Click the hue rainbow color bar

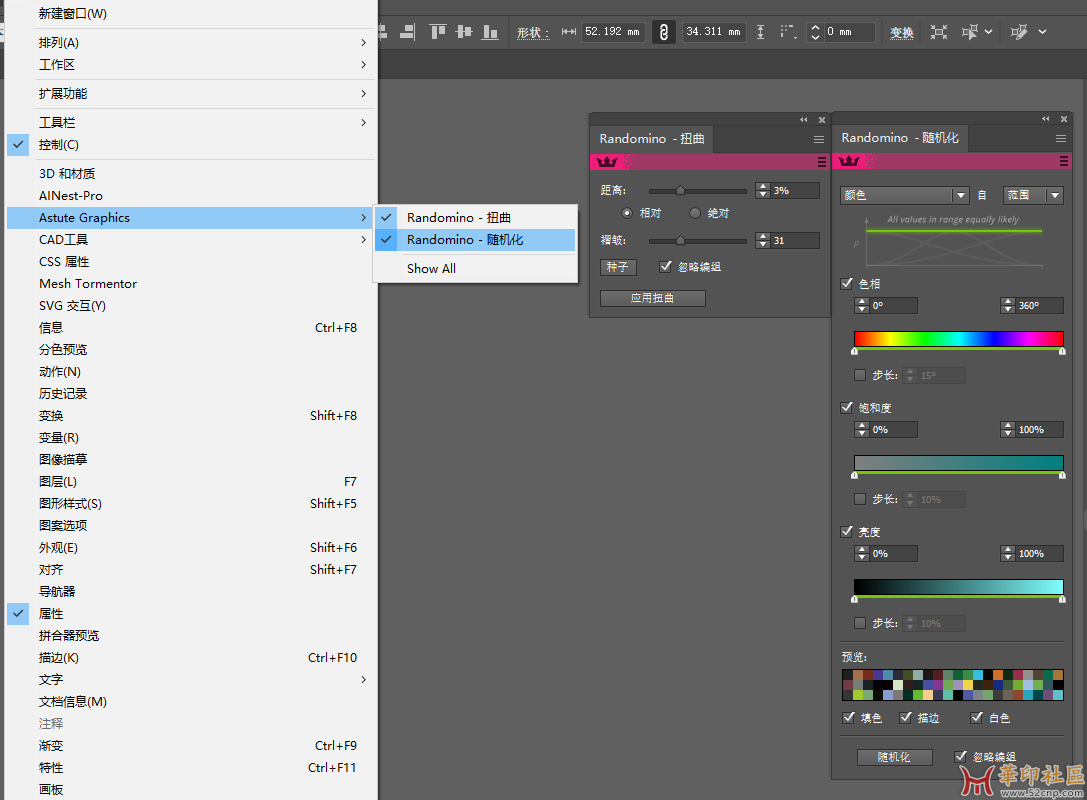coord(959,338)
